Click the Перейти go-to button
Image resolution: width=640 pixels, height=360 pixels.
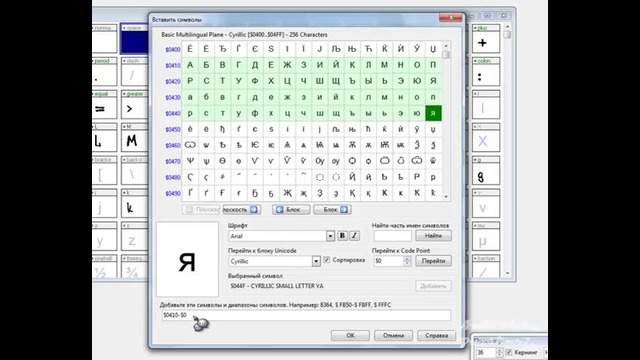coord(433,261)
